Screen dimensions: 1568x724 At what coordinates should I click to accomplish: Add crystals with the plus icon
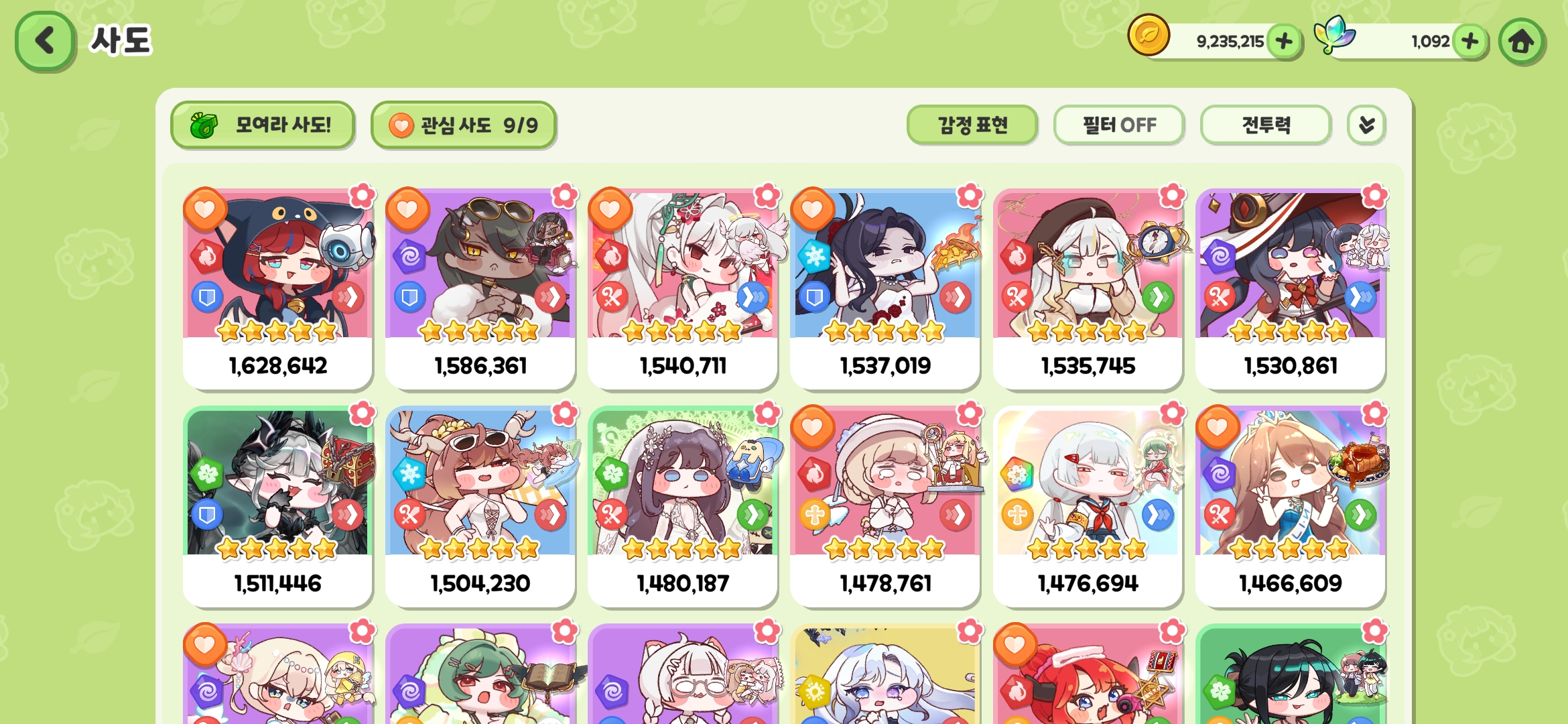pos(1470,42)
